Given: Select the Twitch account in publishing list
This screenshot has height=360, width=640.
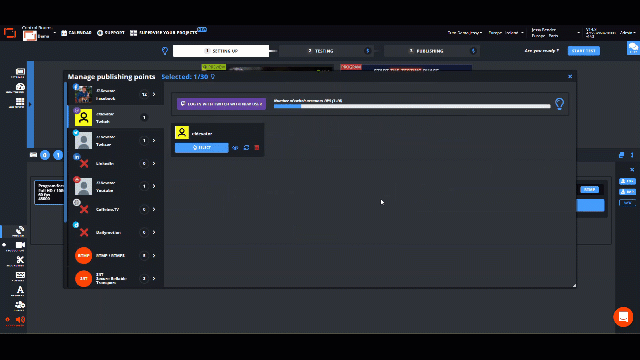Looking at the screenshot, I should click(x=115, y=117).
